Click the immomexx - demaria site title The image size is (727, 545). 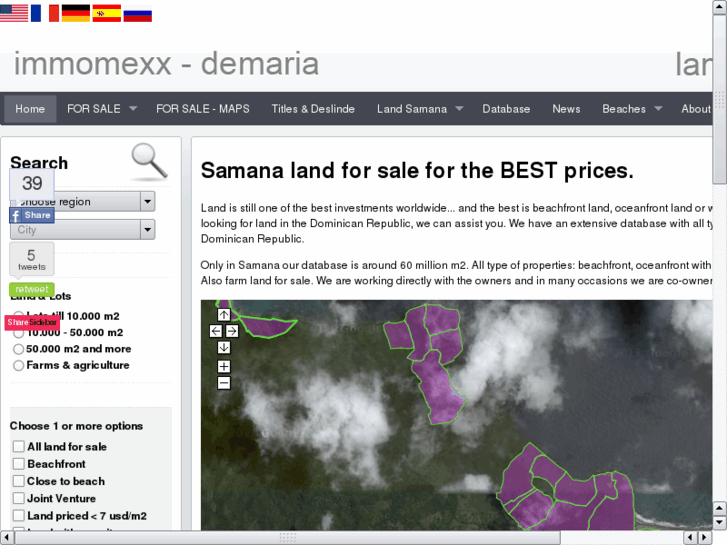[166, 64]
